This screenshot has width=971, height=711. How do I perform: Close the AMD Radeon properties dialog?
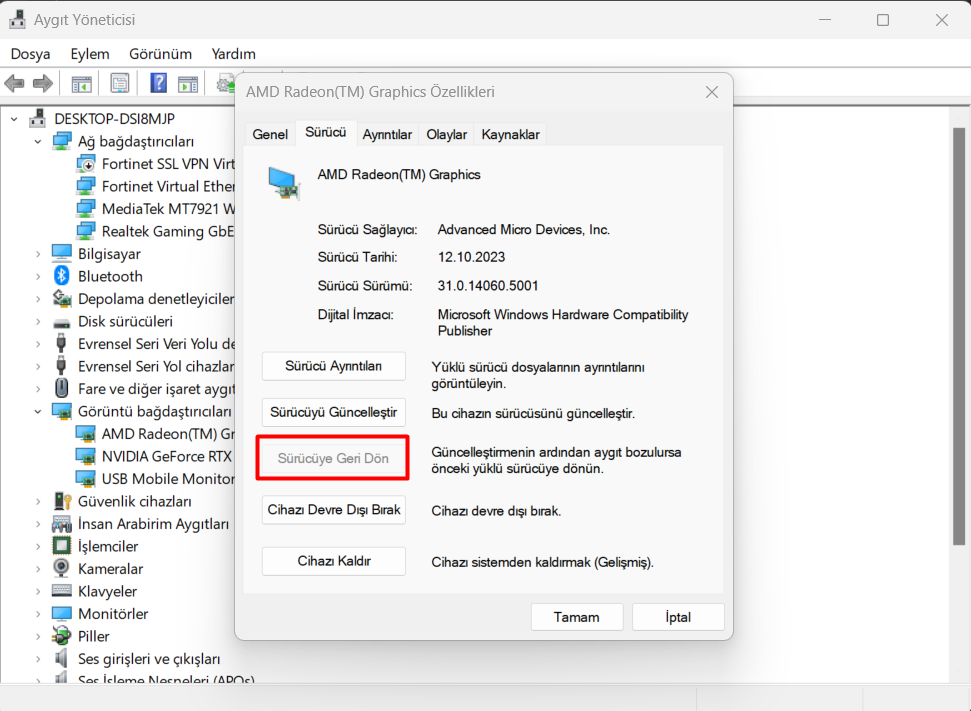[712, 92]
